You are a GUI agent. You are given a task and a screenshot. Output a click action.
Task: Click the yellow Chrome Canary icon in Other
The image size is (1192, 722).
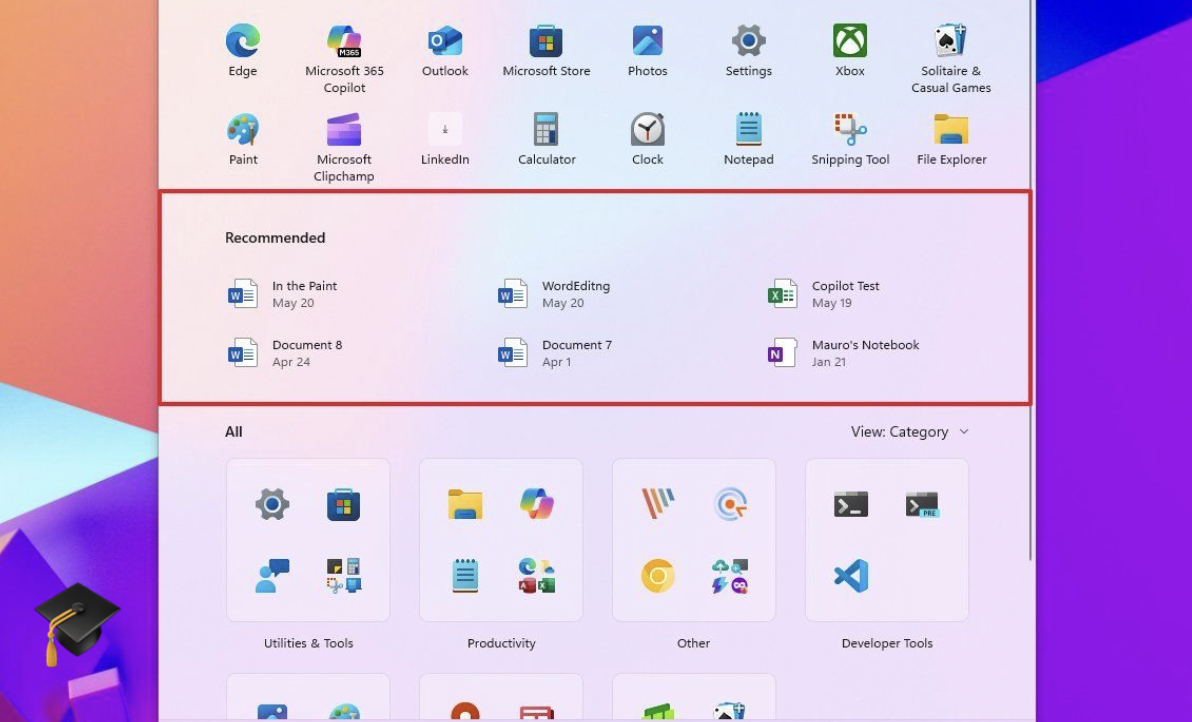(x=658, y=575)
